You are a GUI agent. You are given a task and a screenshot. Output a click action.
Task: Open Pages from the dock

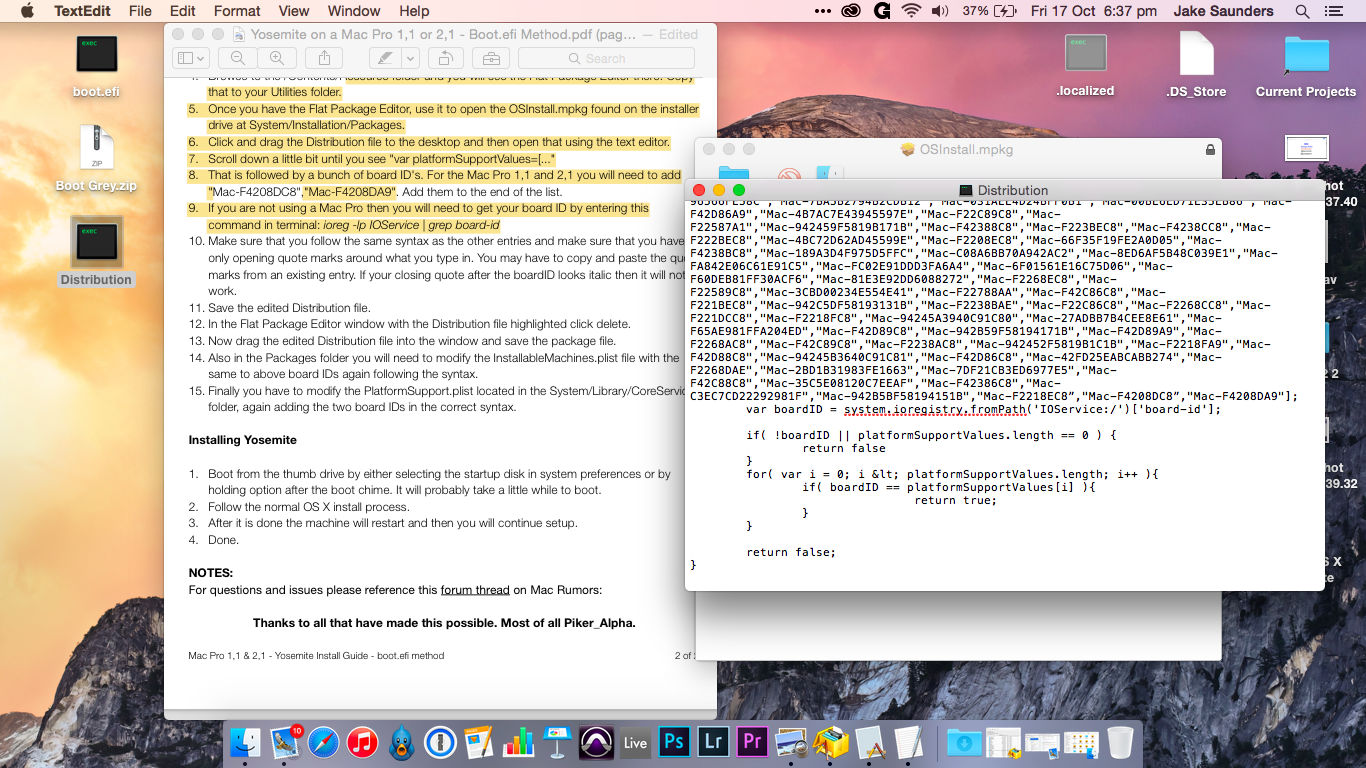point(479,742)
